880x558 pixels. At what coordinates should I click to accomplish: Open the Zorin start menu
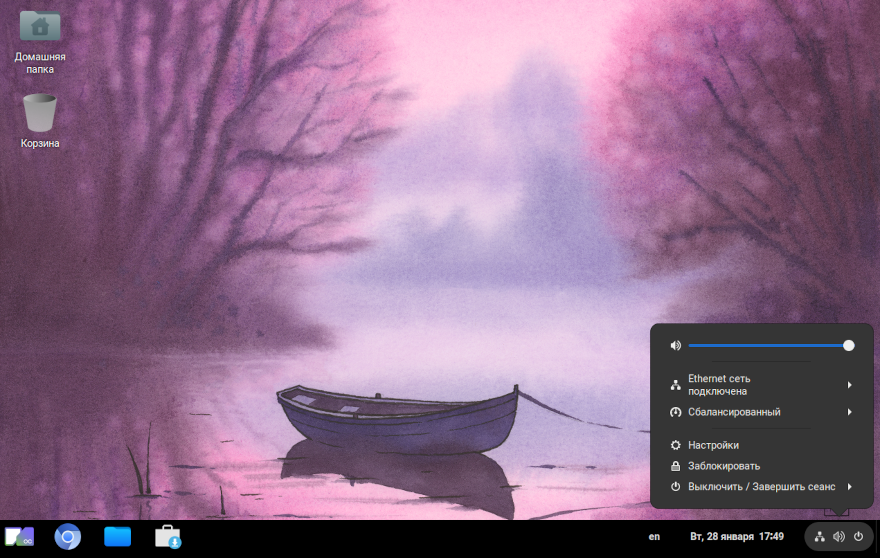(x=19, y=537)
